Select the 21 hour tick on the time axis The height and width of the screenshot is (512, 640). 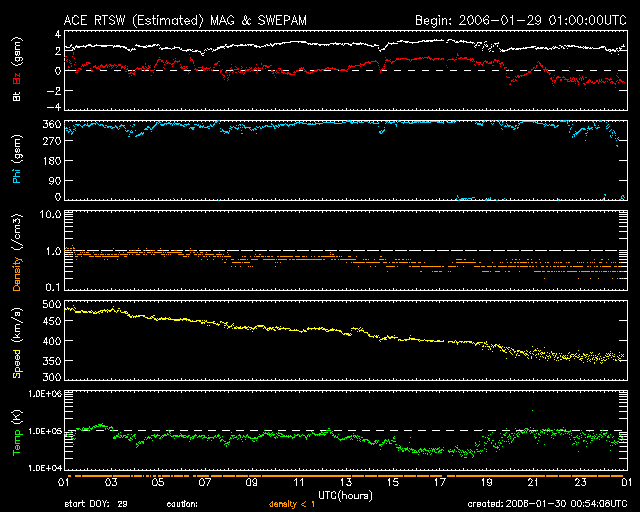click(531, 482)
